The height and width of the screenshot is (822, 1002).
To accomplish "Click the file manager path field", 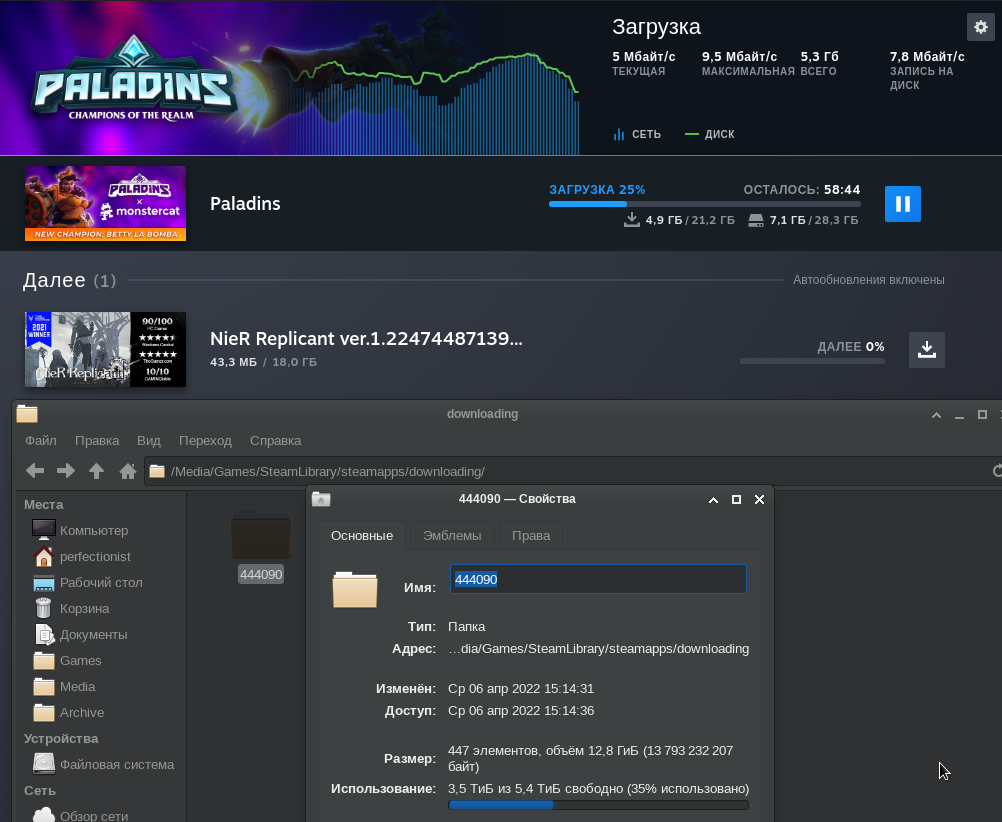I will pos(566,471).
